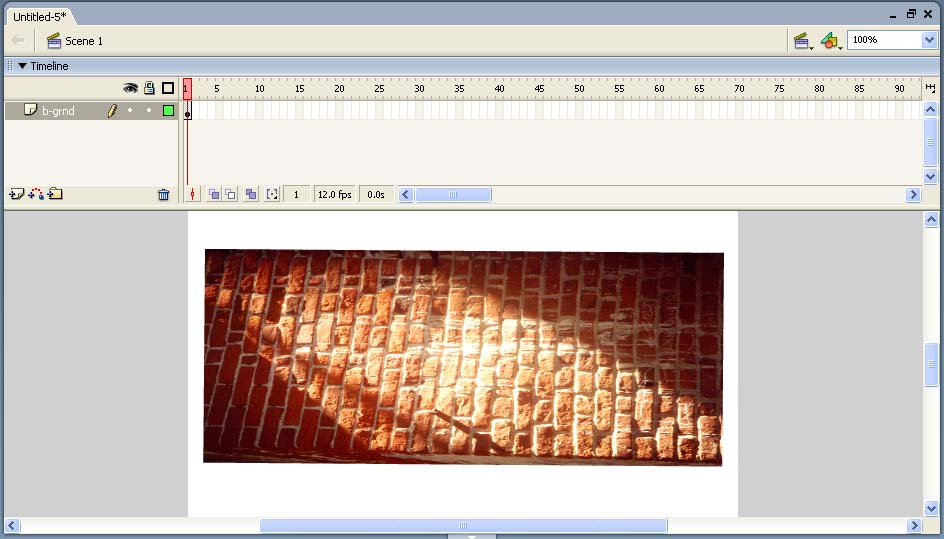Toggle the b-grnd layer green outline square

tap(168, 111)
